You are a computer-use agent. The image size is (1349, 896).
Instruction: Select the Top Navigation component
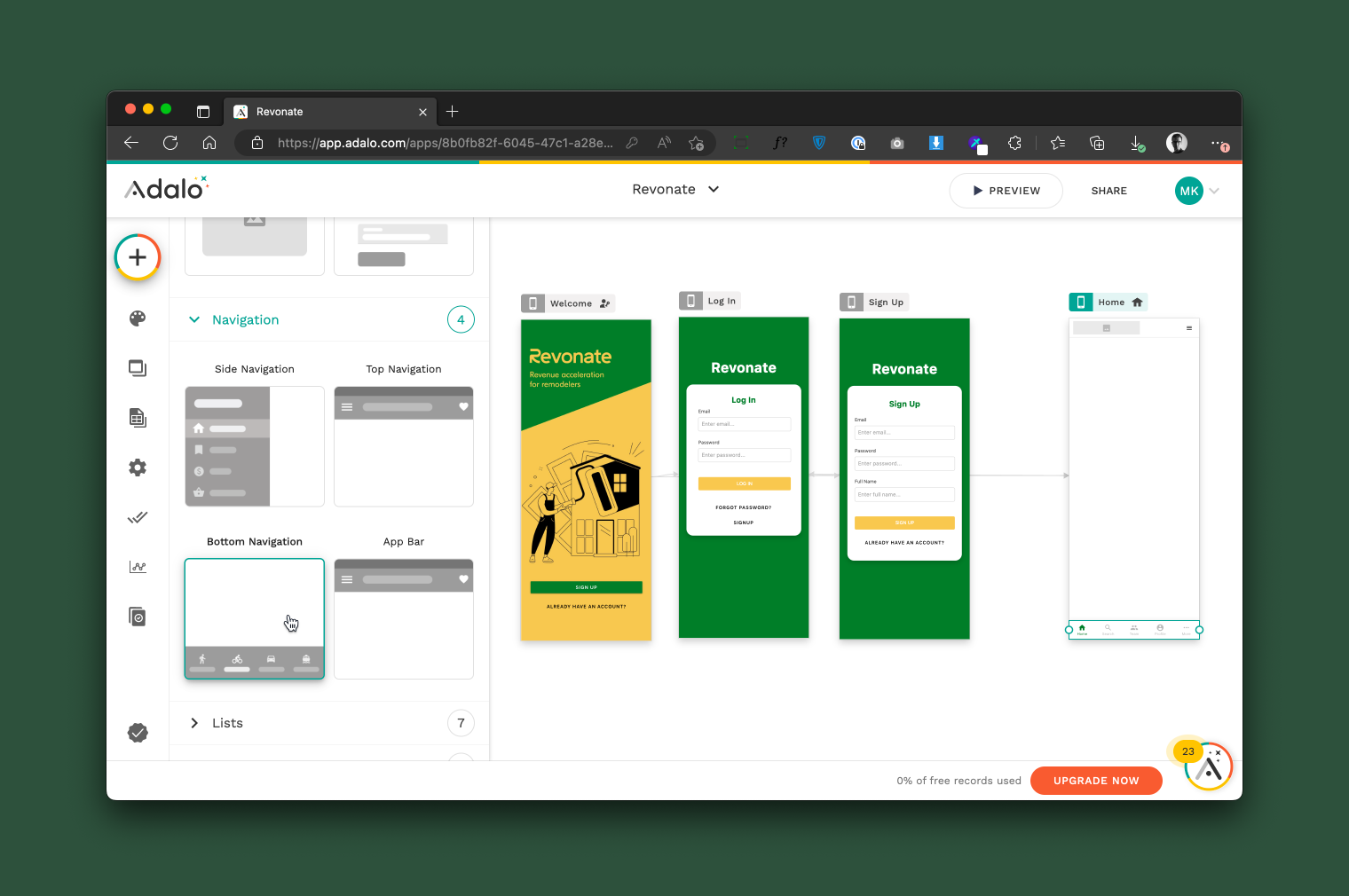404,446
